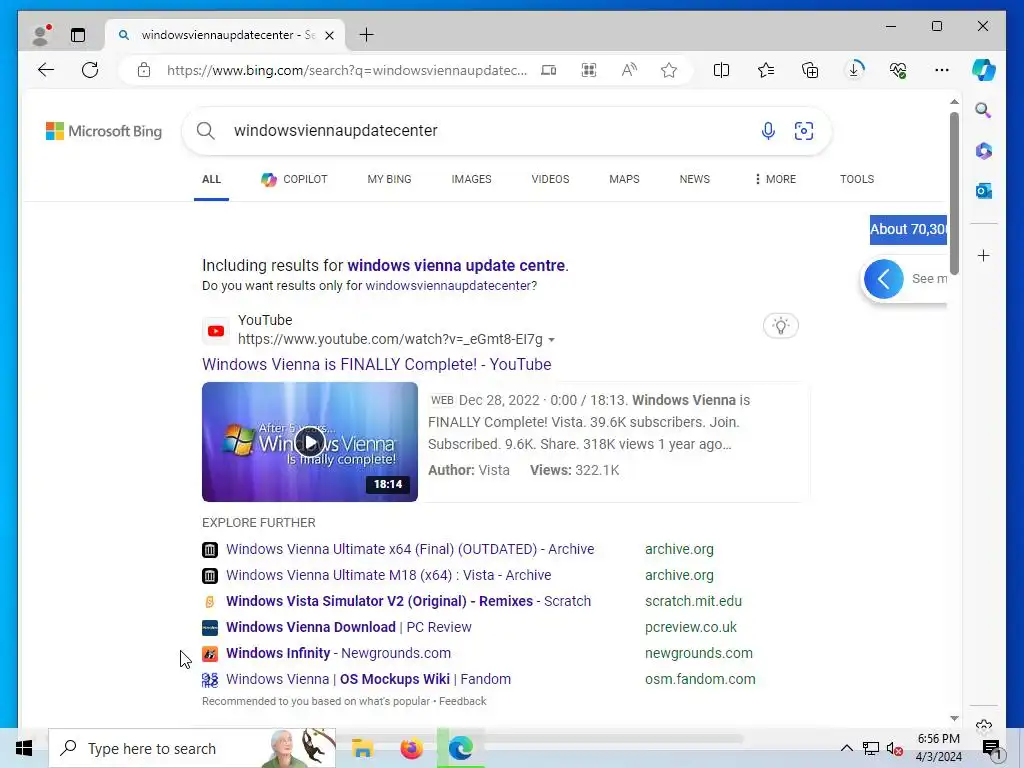Open Settings and more ellipsis menu
The width and height of the screenshot is (1024, 768).
[x=942, y=70]
